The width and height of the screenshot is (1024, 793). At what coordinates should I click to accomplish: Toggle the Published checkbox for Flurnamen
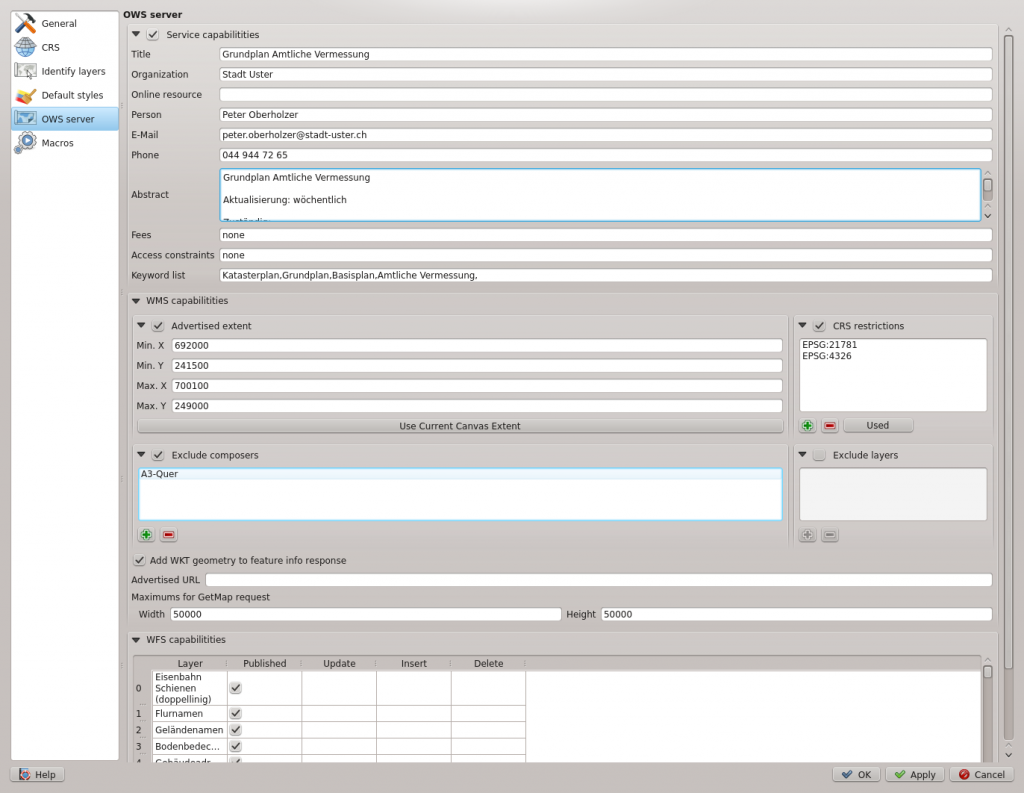pyautogui.click(x=235, y=713)
